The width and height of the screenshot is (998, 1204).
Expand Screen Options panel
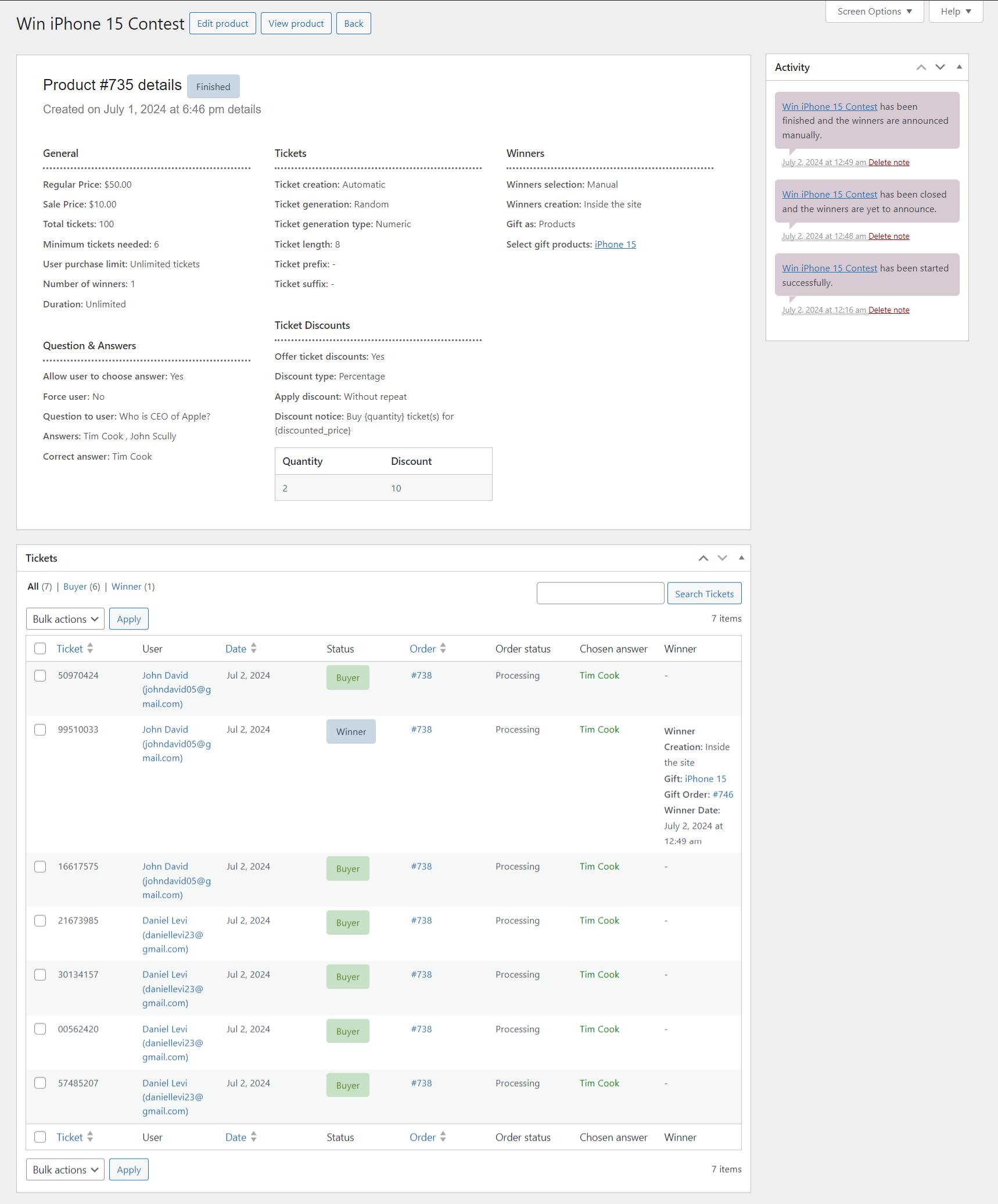click(x=874, y=12)
